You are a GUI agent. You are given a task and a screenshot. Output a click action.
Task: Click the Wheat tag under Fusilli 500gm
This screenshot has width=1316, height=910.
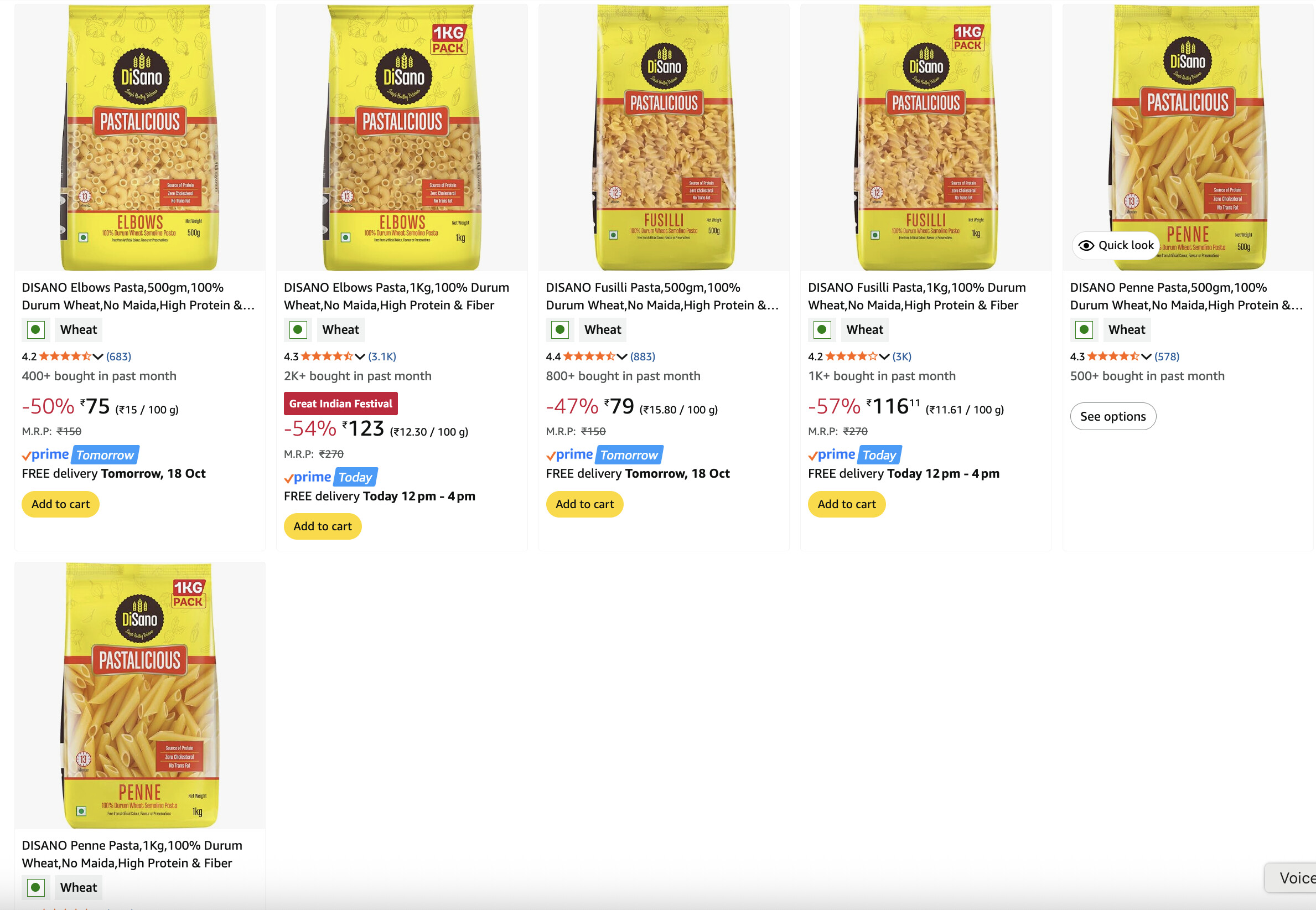pyautogui.click(x=603, y=329)
